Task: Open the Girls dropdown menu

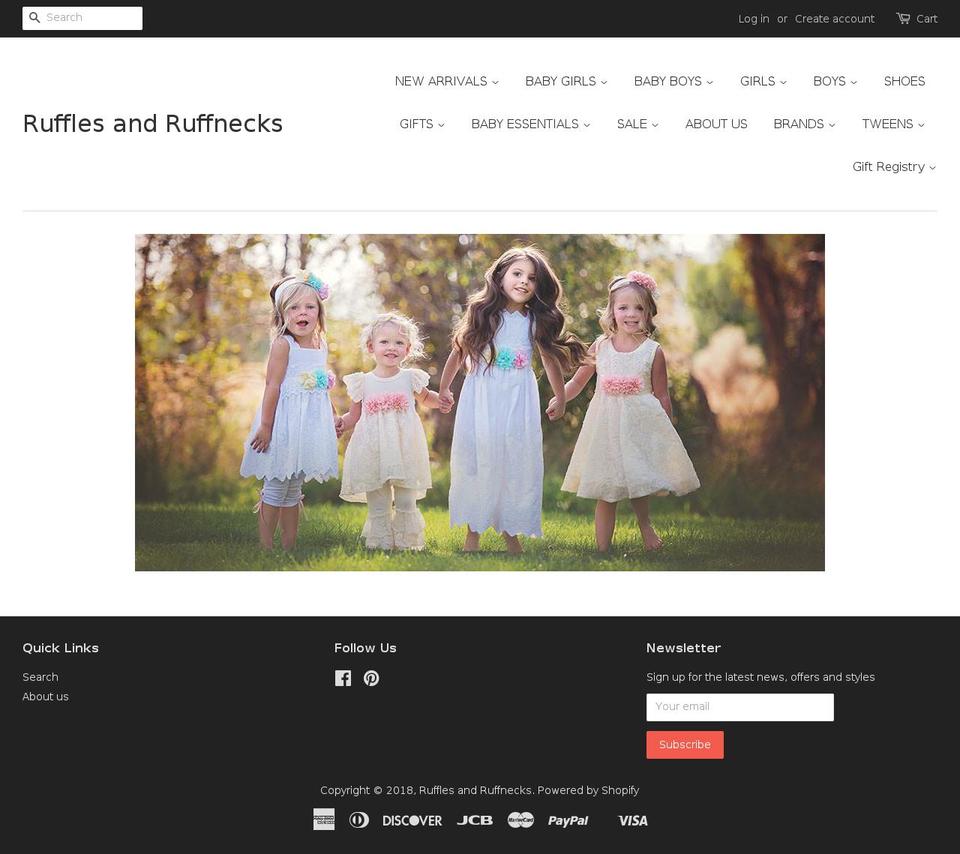Action: pos(763,81)
